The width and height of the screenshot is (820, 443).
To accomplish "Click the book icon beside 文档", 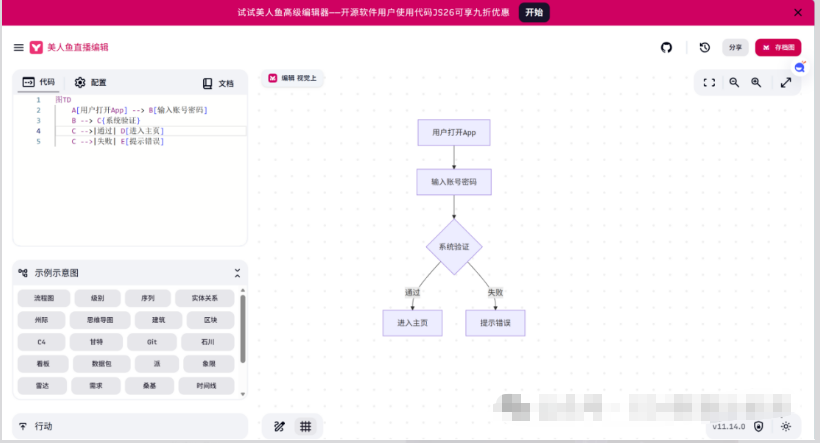I will click(208, 84).
